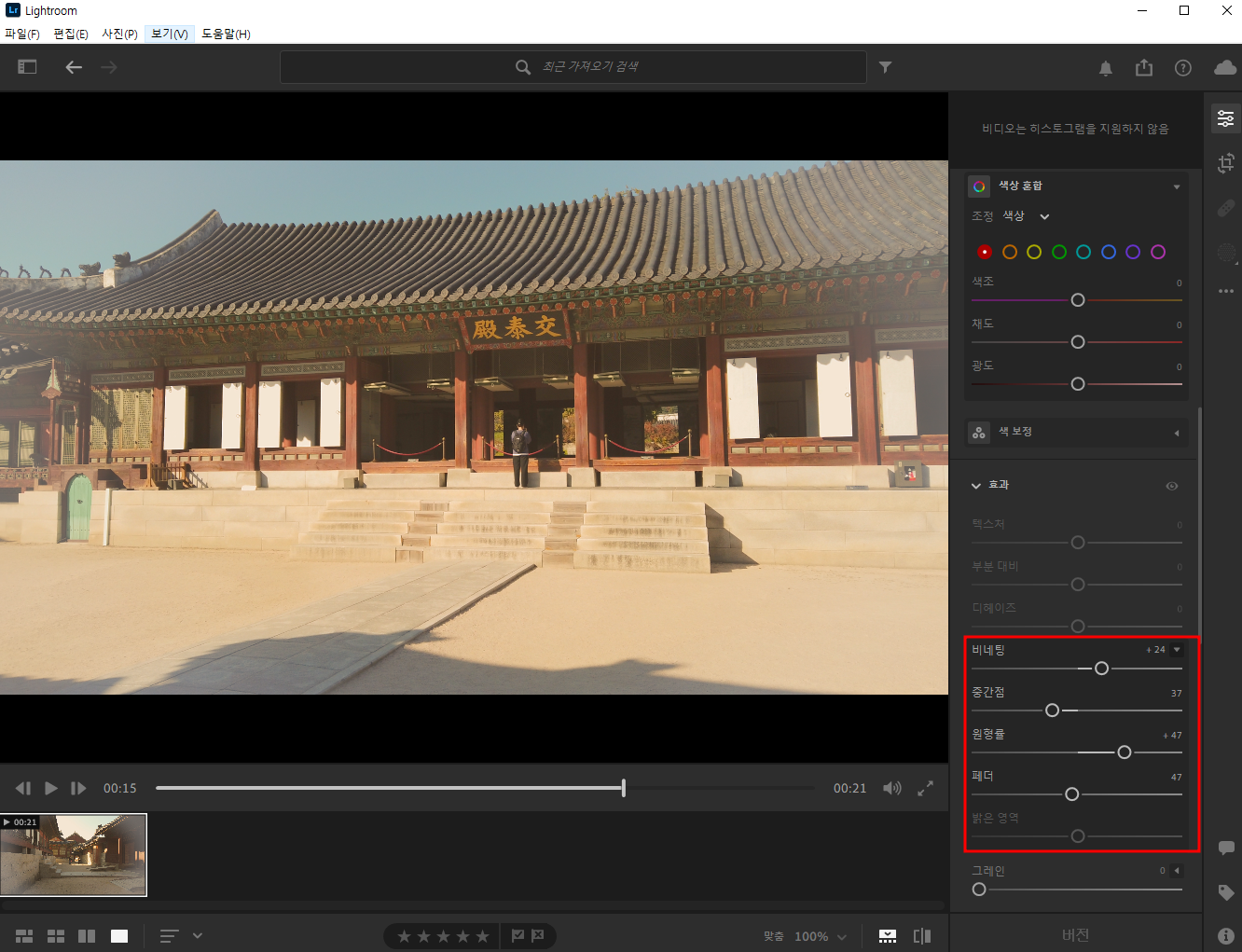
Task: Click the 버전 versions button
Action: pos(1075,935)
